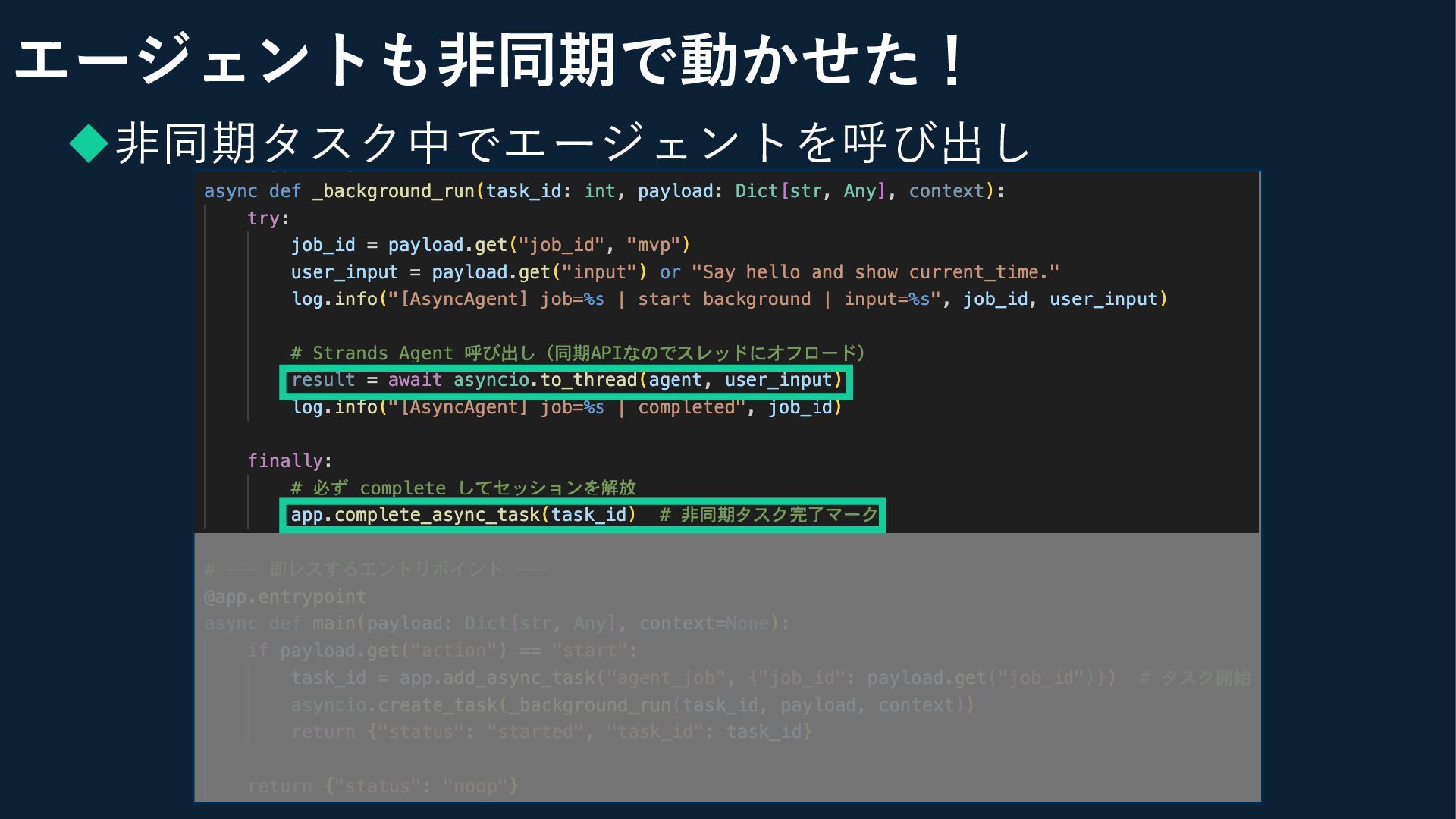Click the highlighted asyncio.to_thread code line
Viewport: 1456px width, 819px height.
(566, 381)
